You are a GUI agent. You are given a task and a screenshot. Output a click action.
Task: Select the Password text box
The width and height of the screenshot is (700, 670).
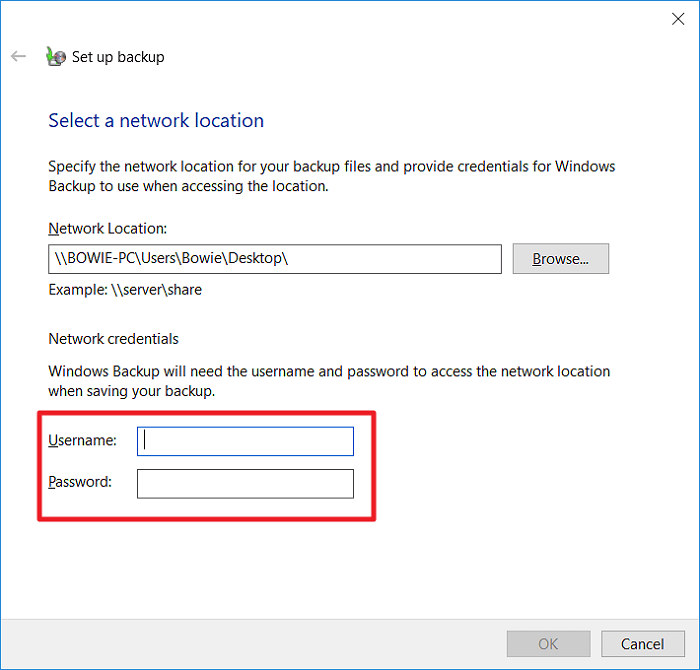[x=245, y=484]
